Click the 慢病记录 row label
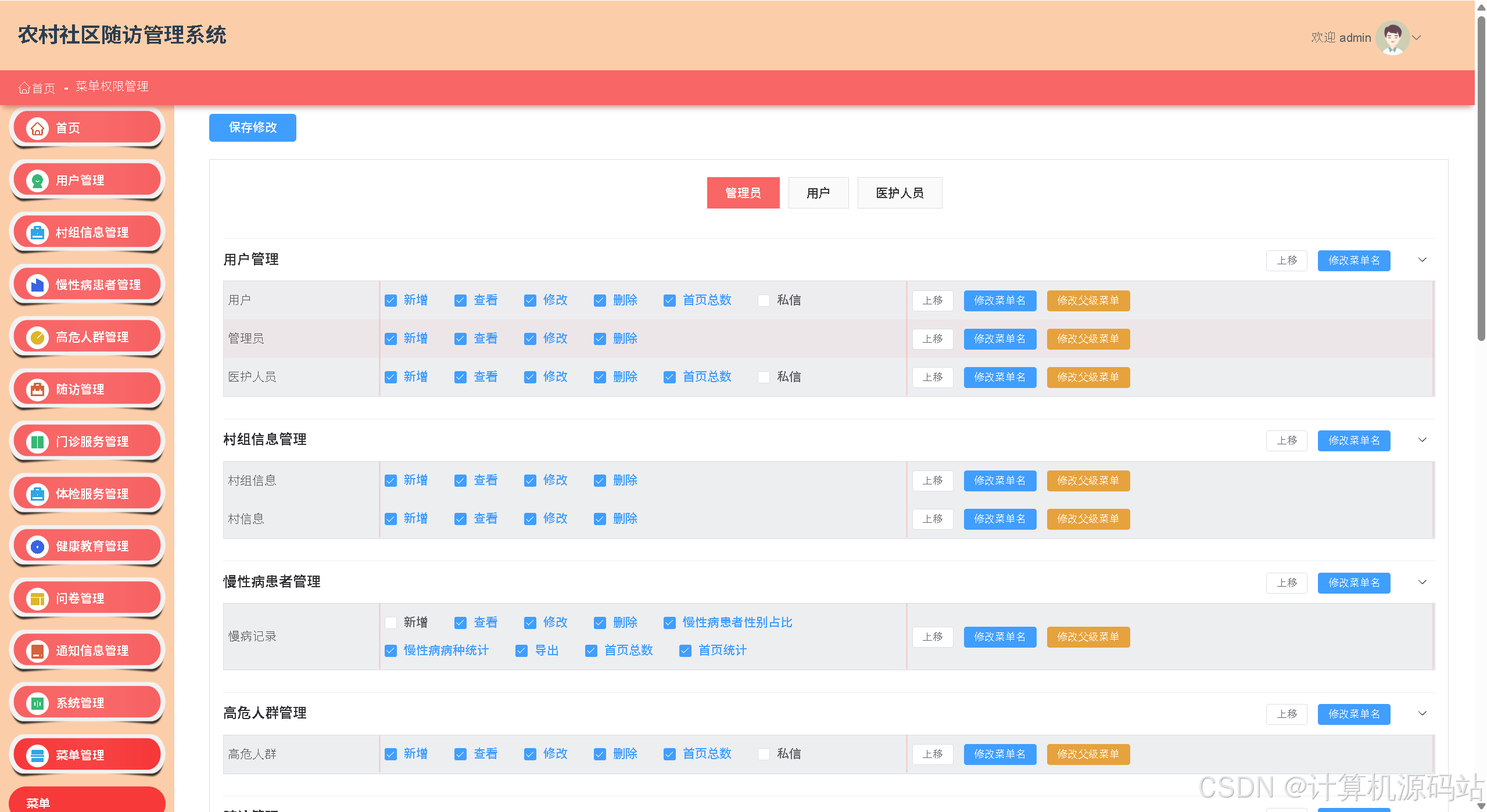 pyautogui.click(x=252, y=637)
